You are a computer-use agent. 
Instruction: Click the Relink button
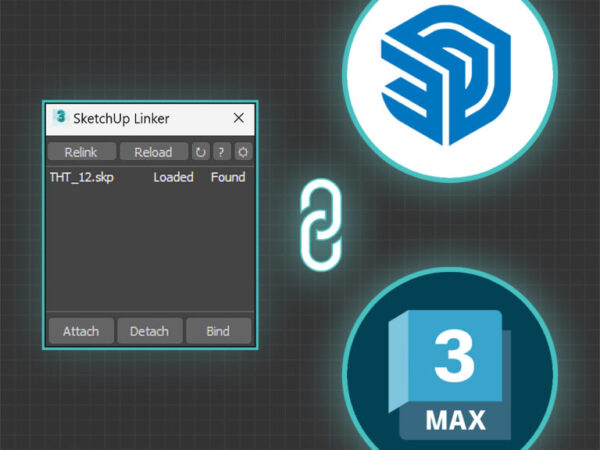(x=82, y=152)
